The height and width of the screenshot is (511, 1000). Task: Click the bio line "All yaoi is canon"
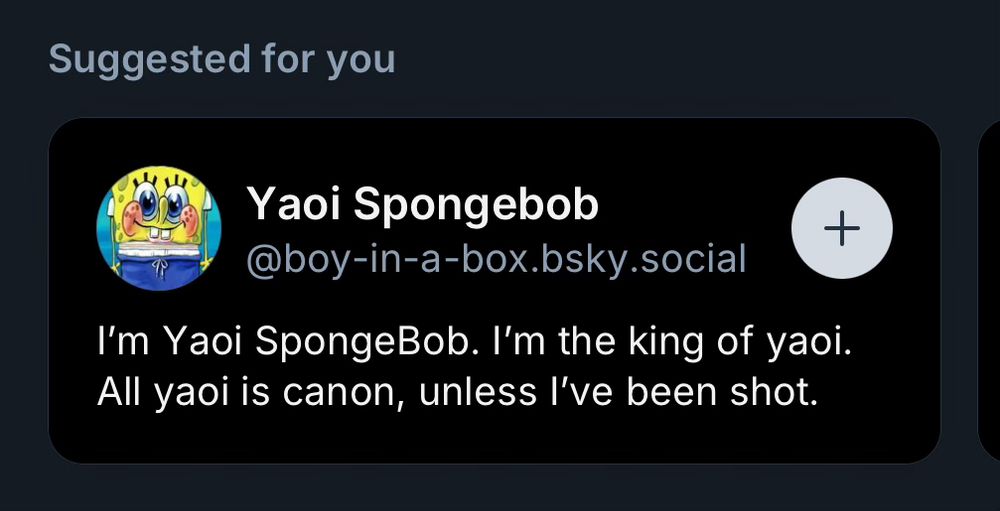(457, 391)
